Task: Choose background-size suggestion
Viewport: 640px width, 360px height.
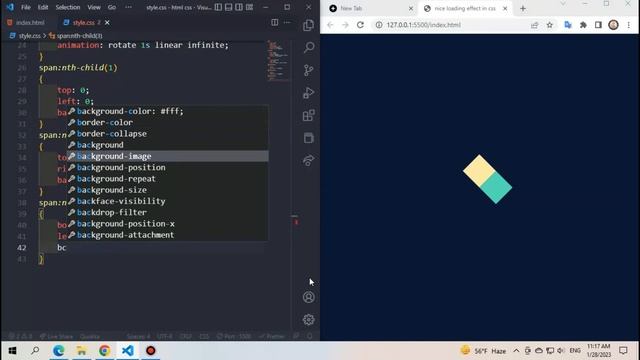Action: 168,190
